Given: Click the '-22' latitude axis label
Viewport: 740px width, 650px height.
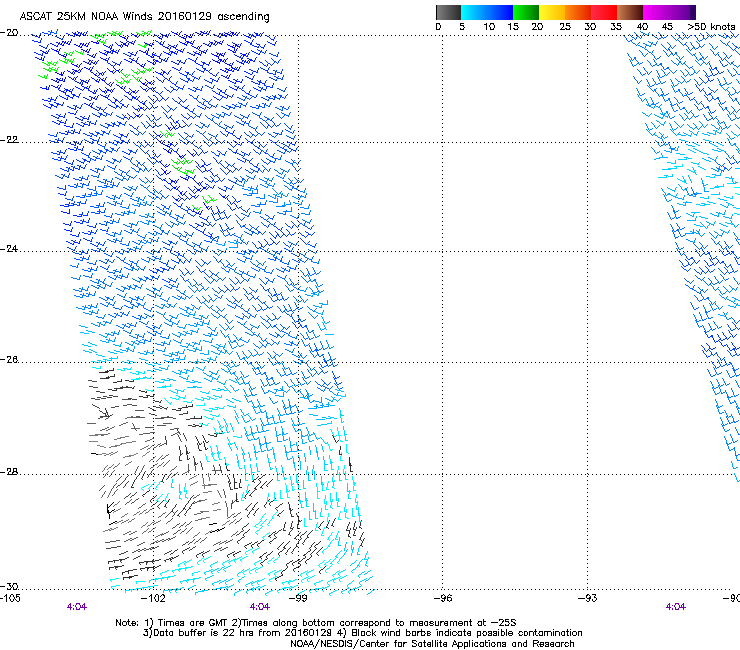Looking at the screenshot, I should click(x=9, y=140).
